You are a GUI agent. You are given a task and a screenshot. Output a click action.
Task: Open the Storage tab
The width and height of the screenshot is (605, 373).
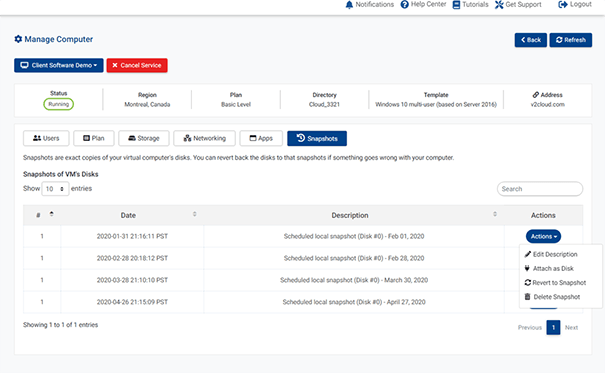pyautogui.click(x=144, y=138)
